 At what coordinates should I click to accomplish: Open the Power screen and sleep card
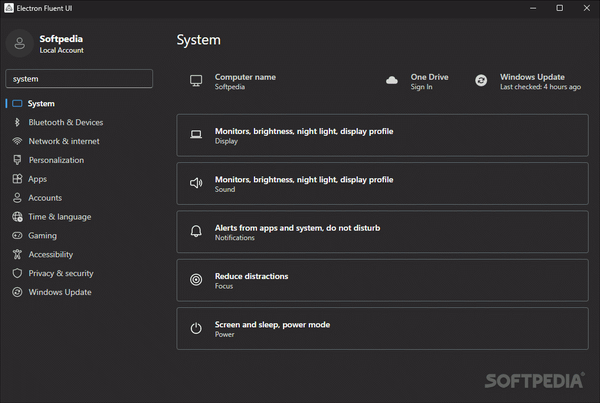tap(382, 328)
